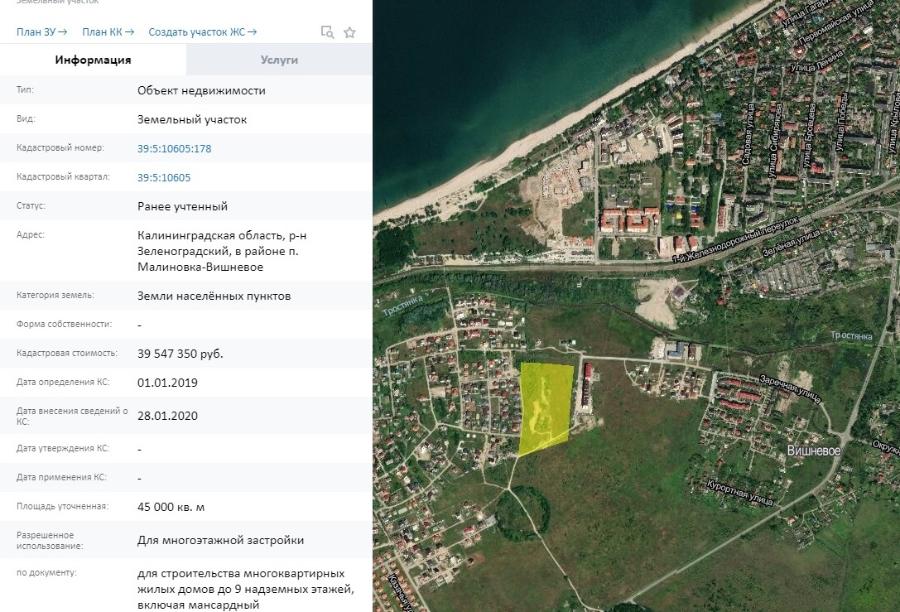Open the План ЗУ link

(41, 32)
